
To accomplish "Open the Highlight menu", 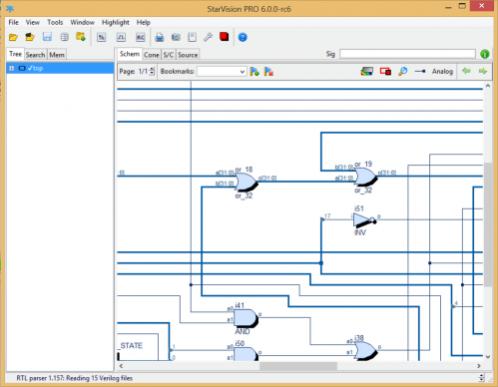I will 115,22.
